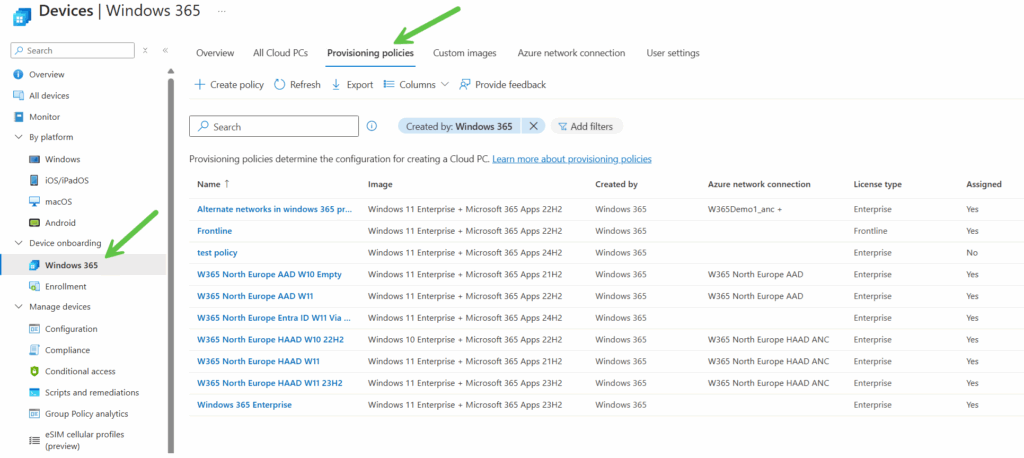Click the policies Search box
This screenshot has height=458, width=1024.
pos(274,126)
